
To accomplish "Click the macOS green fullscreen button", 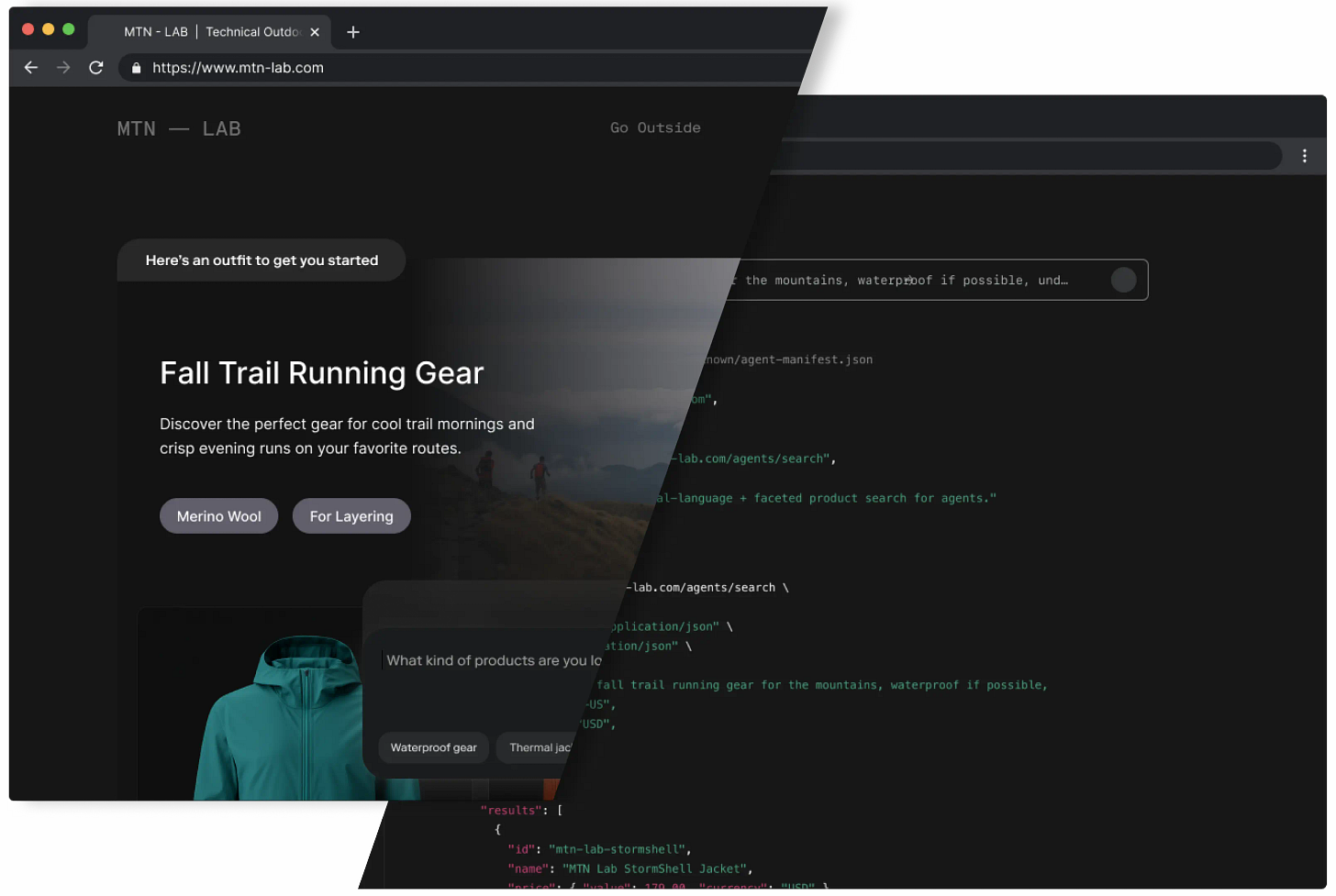I will (x=68, y=29).
